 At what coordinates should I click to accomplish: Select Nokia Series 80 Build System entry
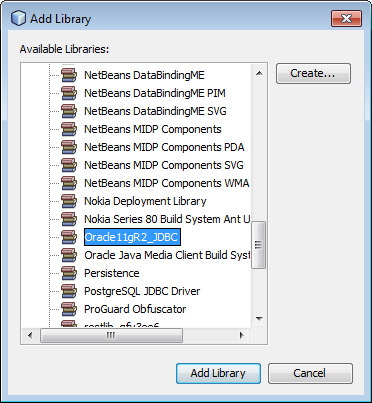167,219
